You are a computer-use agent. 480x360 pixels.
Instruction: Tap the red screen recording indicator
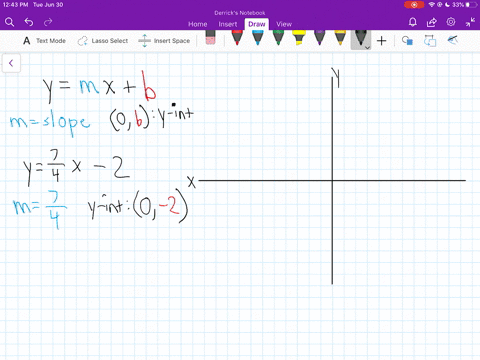(x=414, y=5)
